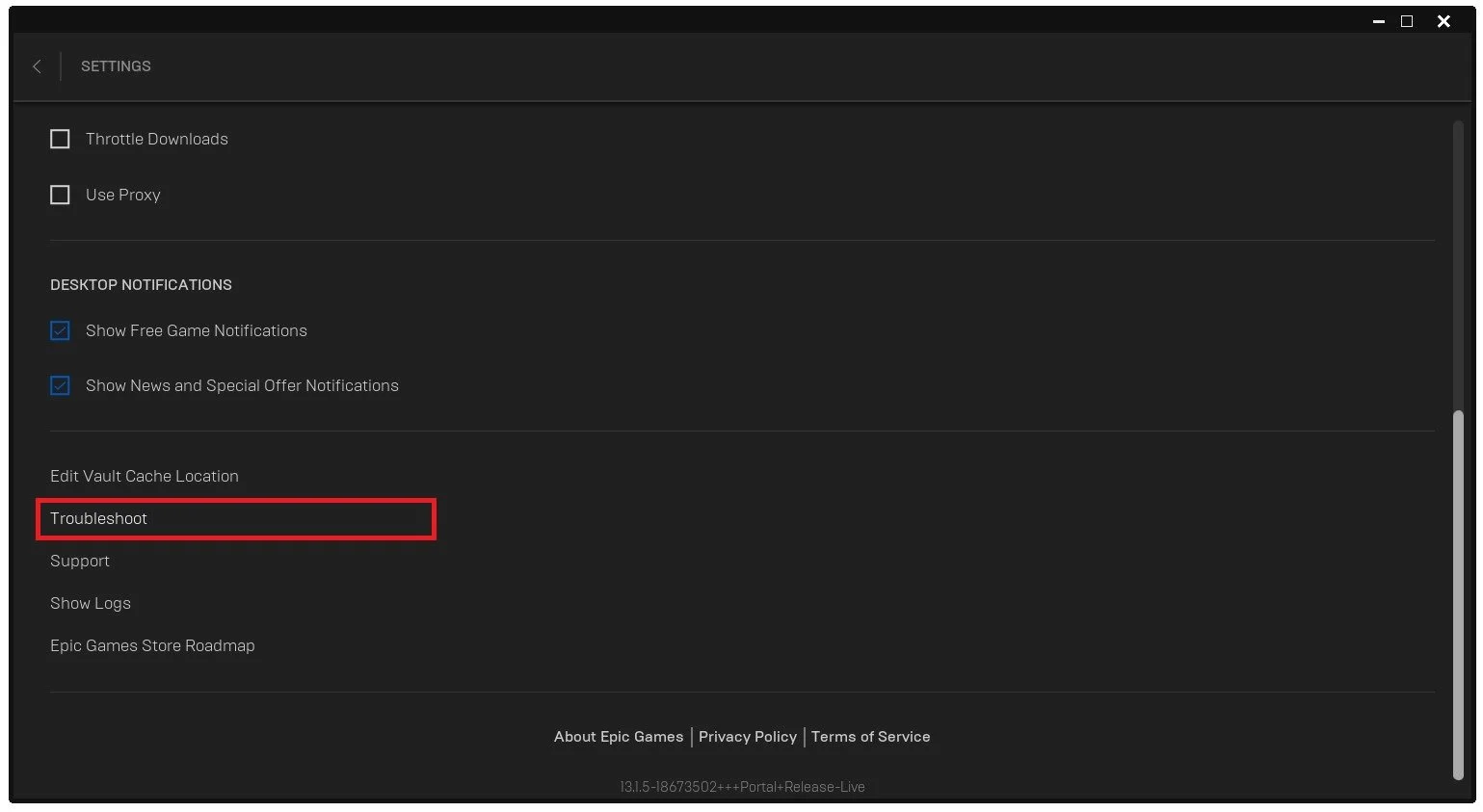Click the Support link

80,561
